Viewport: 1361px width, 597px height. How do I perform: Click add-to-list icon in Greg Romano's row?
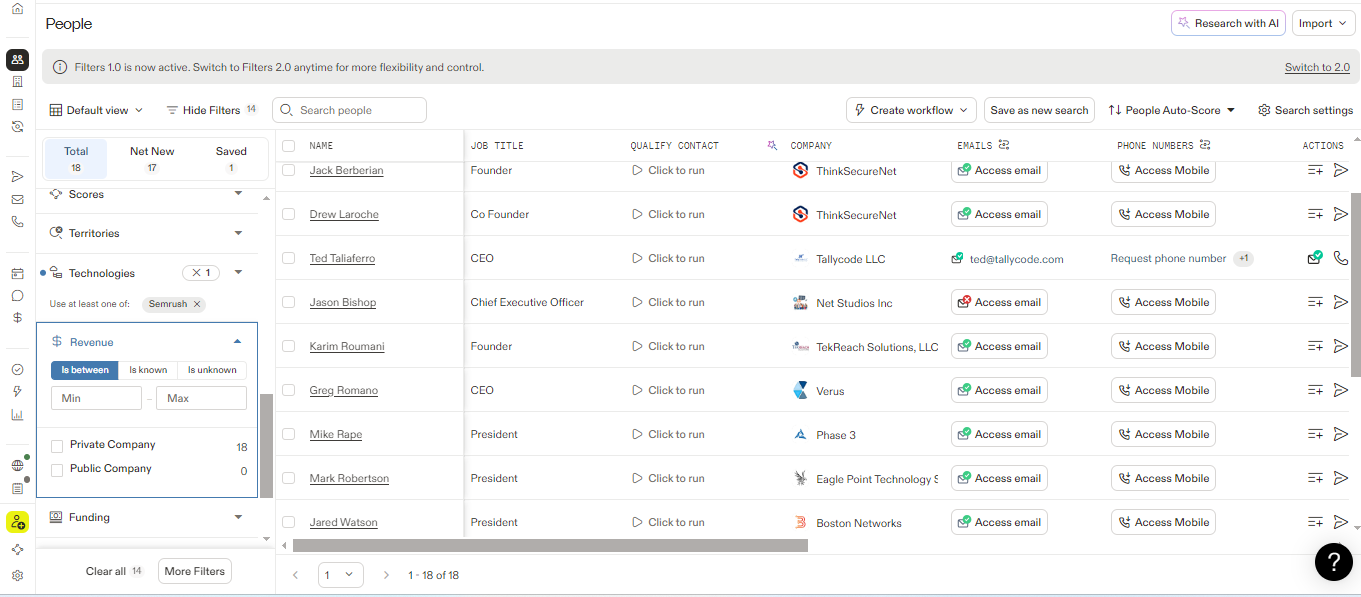click(1315, 390)
